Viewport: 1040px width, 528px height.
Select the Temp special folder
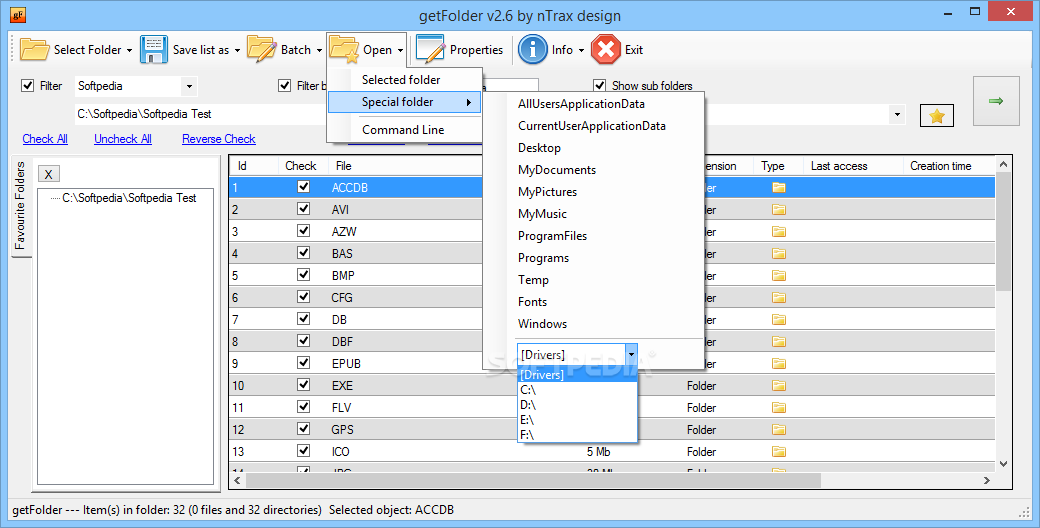(x=533, y=280)
